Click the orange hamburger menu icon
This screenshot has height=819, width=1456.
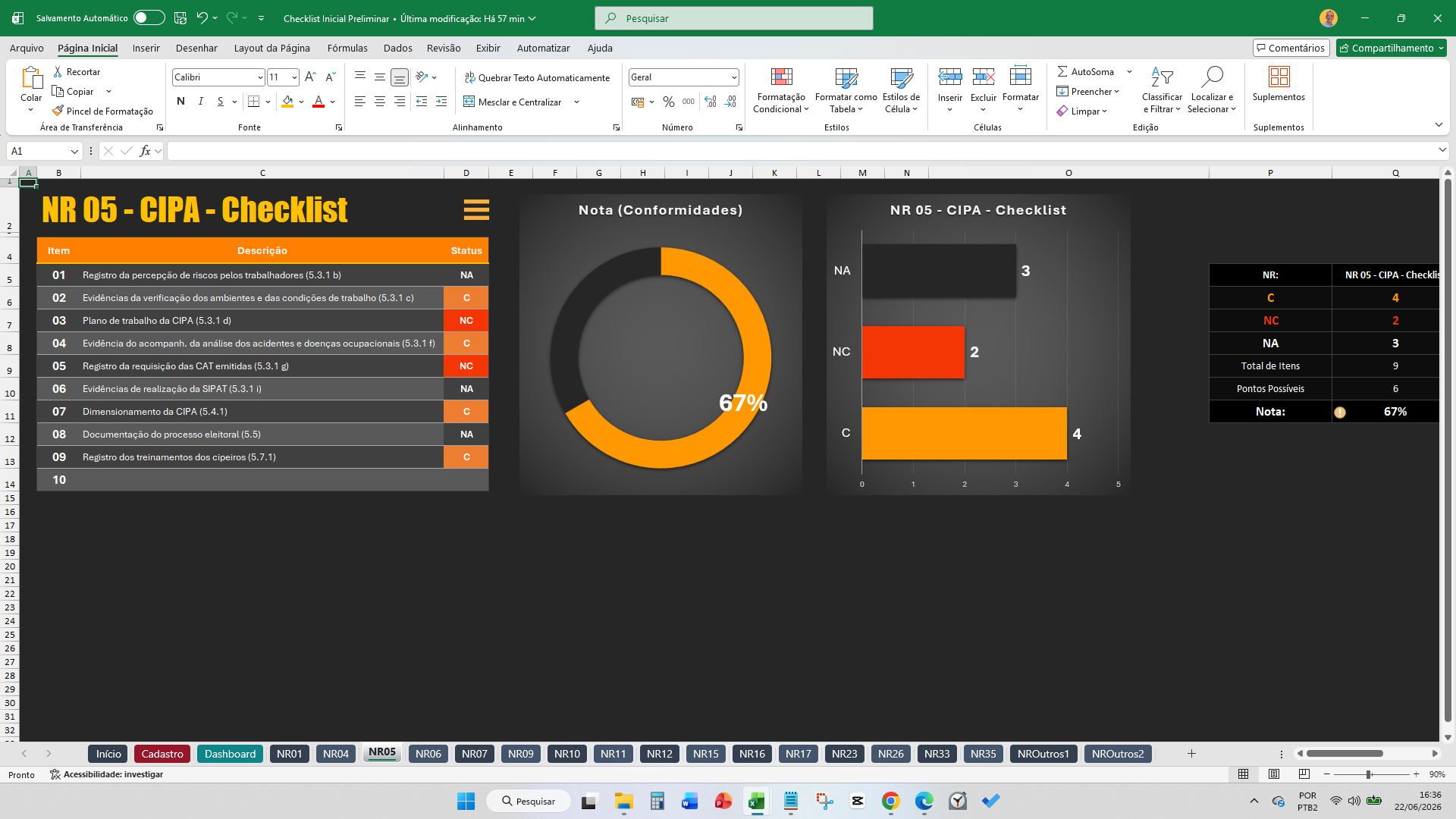476,209
